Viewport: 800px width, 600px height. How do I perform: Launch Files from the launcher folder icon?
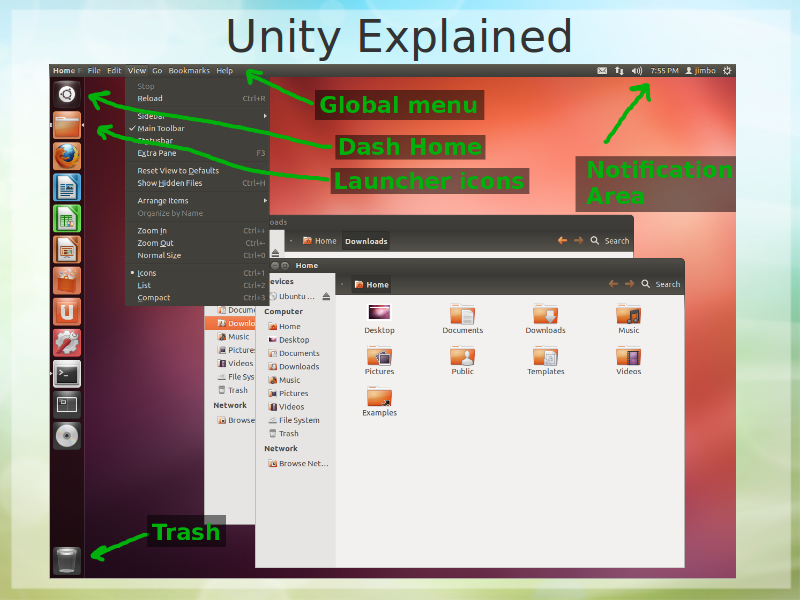pos(67,125)
